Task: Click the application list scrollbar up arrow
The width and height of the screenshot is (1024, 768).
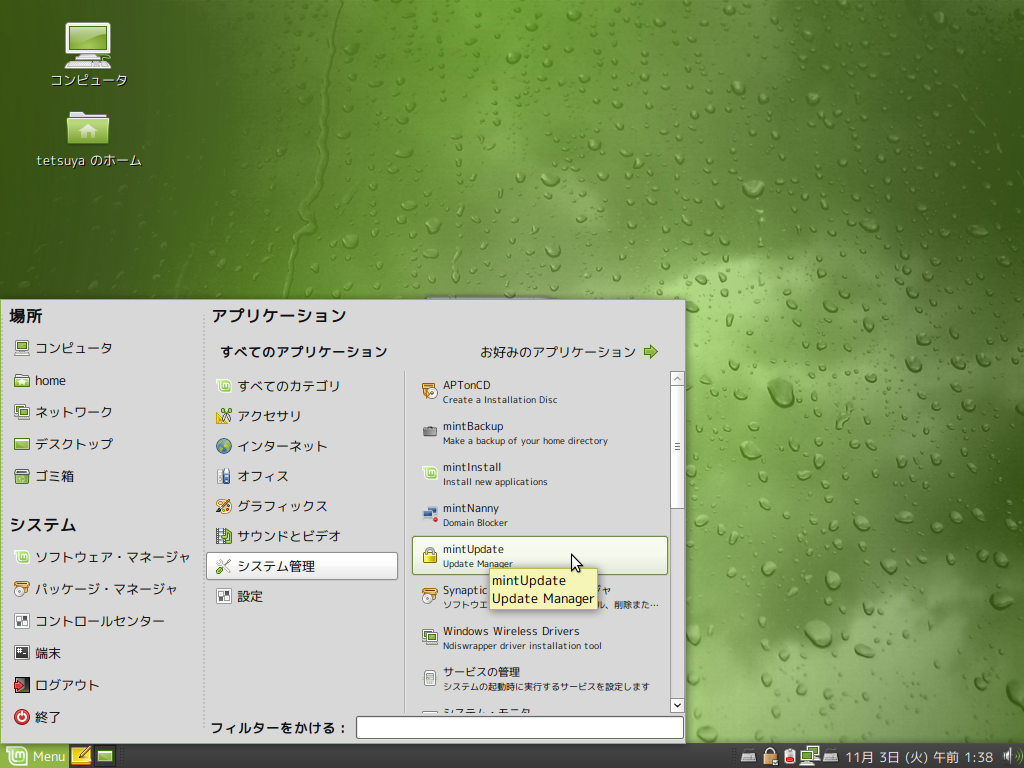Action: (677, 379)
